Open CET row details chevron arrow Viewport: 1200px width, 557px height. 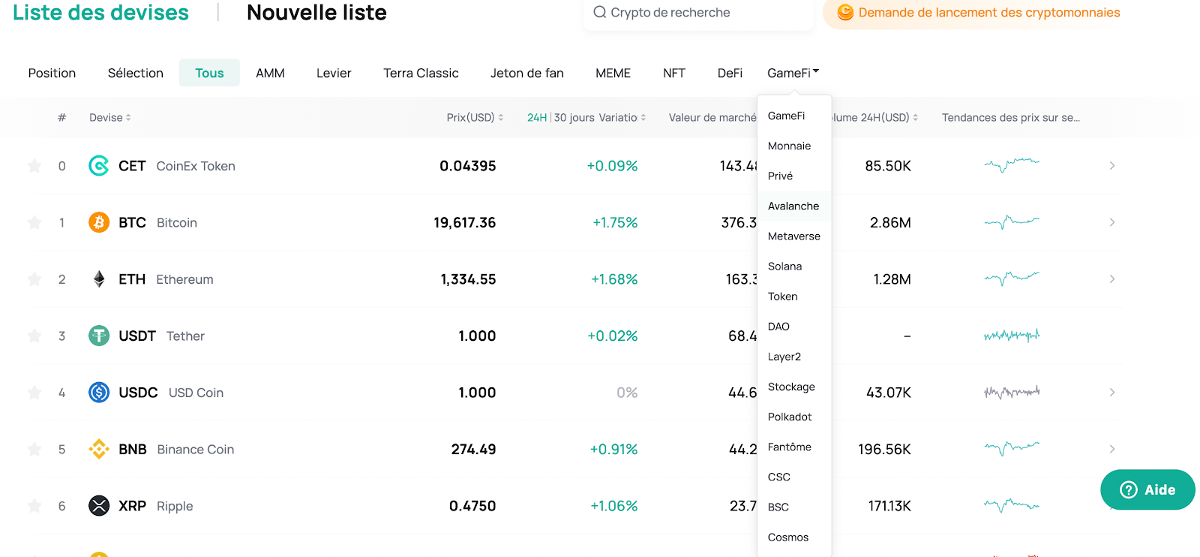1112,166
